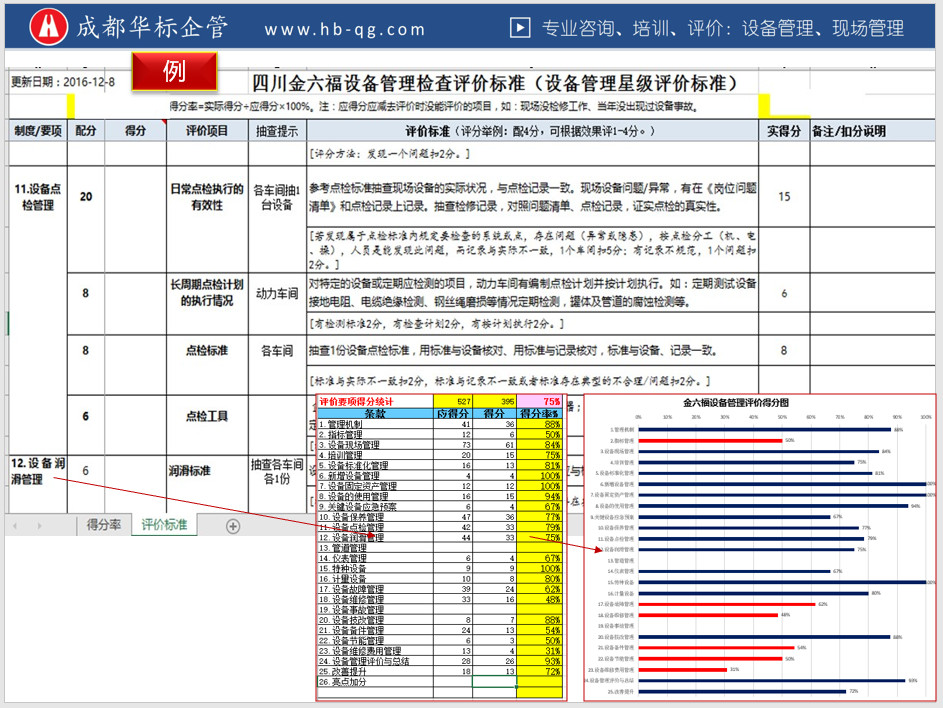This screenshot has height=708, width=943.
Task: Click the red 例 badge
Action: pyautogui.click(x=175, y=71)
